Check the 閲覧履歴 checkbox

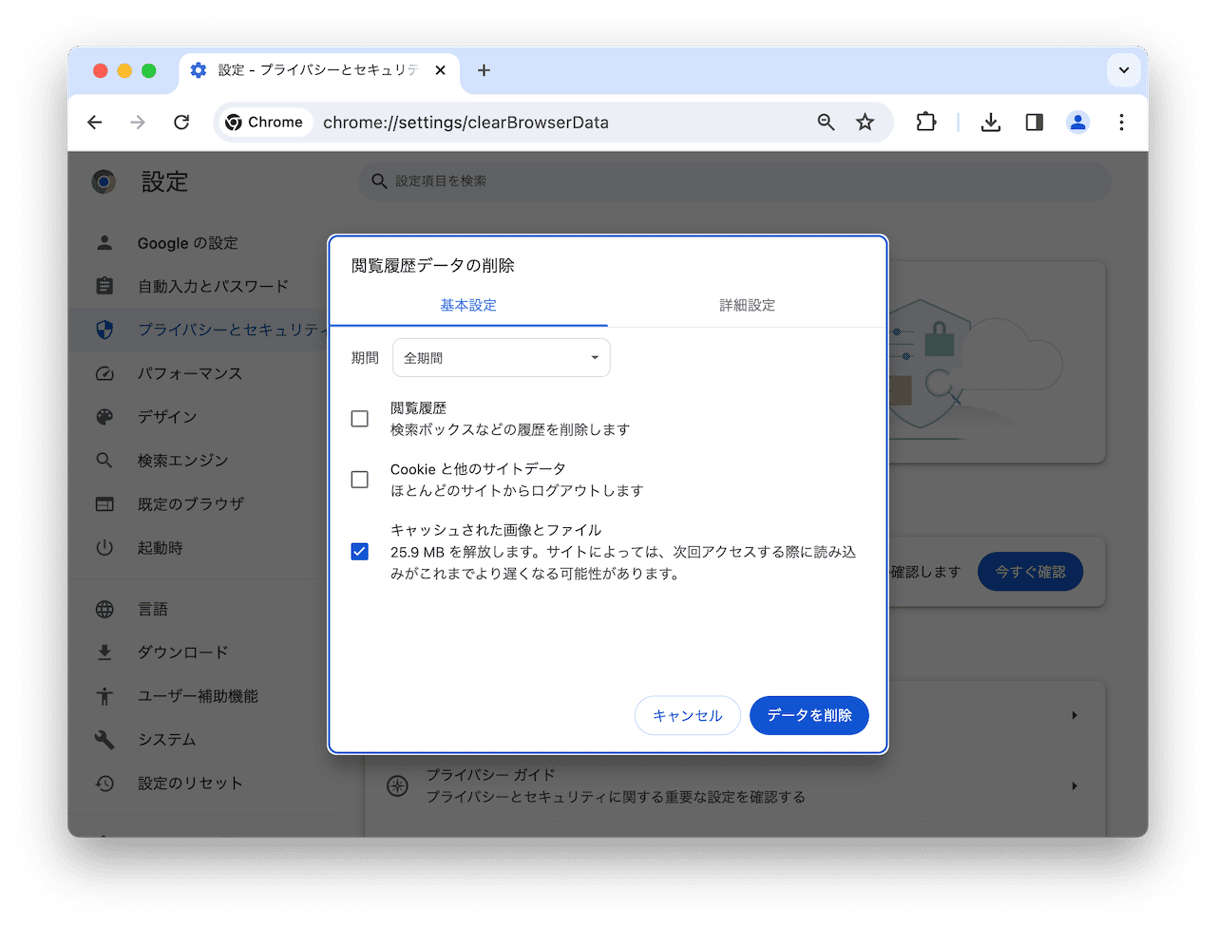click(x=360, y=419)
